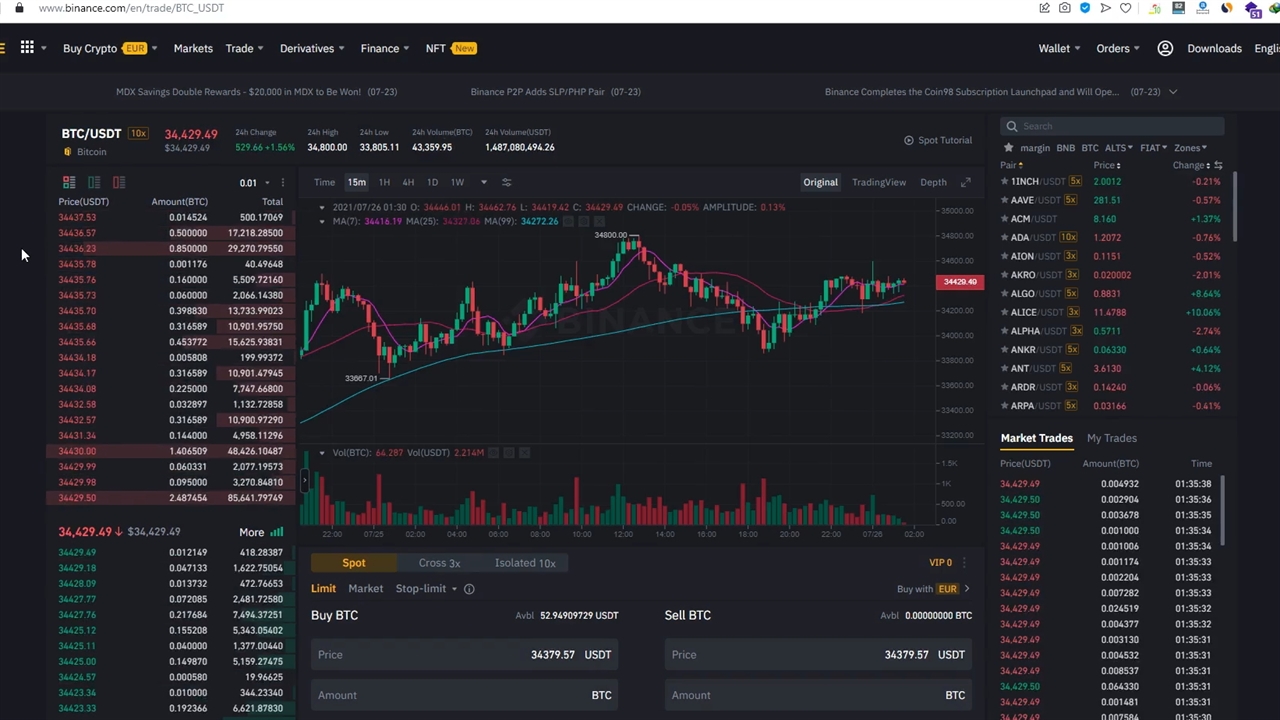Open the order book 0.01 precision dropdown
The width and height of the screenshot is (1280, 720).
255,183
